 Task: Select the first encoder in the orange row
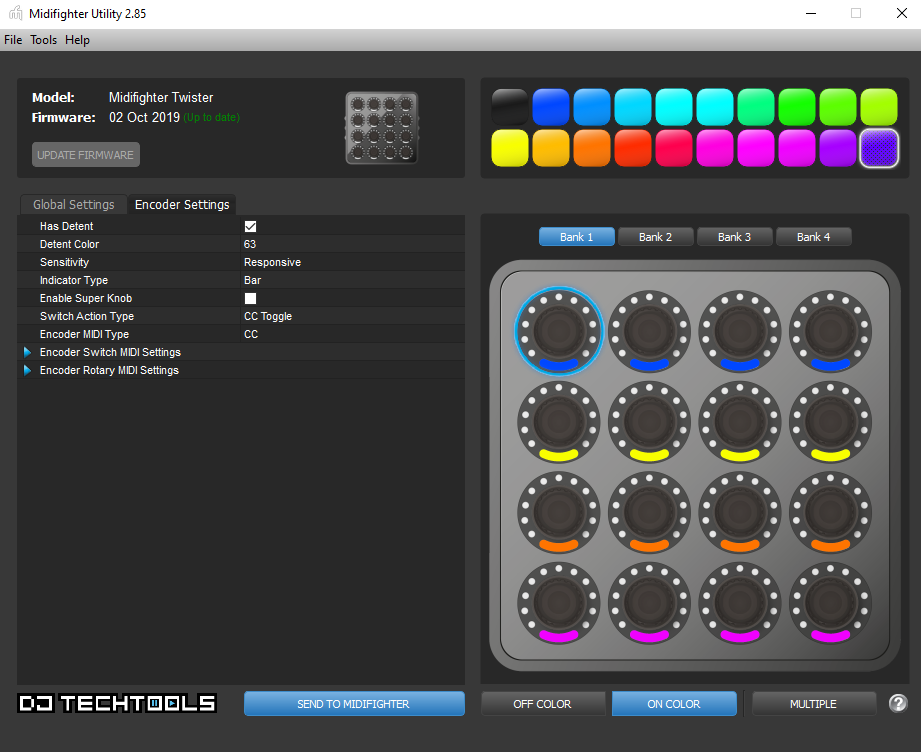559,512
